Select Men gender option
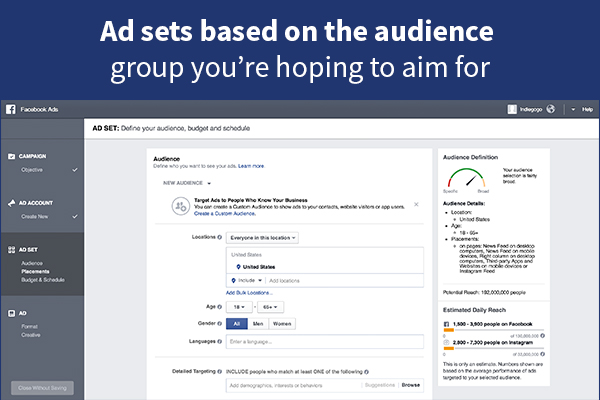This screenshot has height=400, width=600. 258,324
